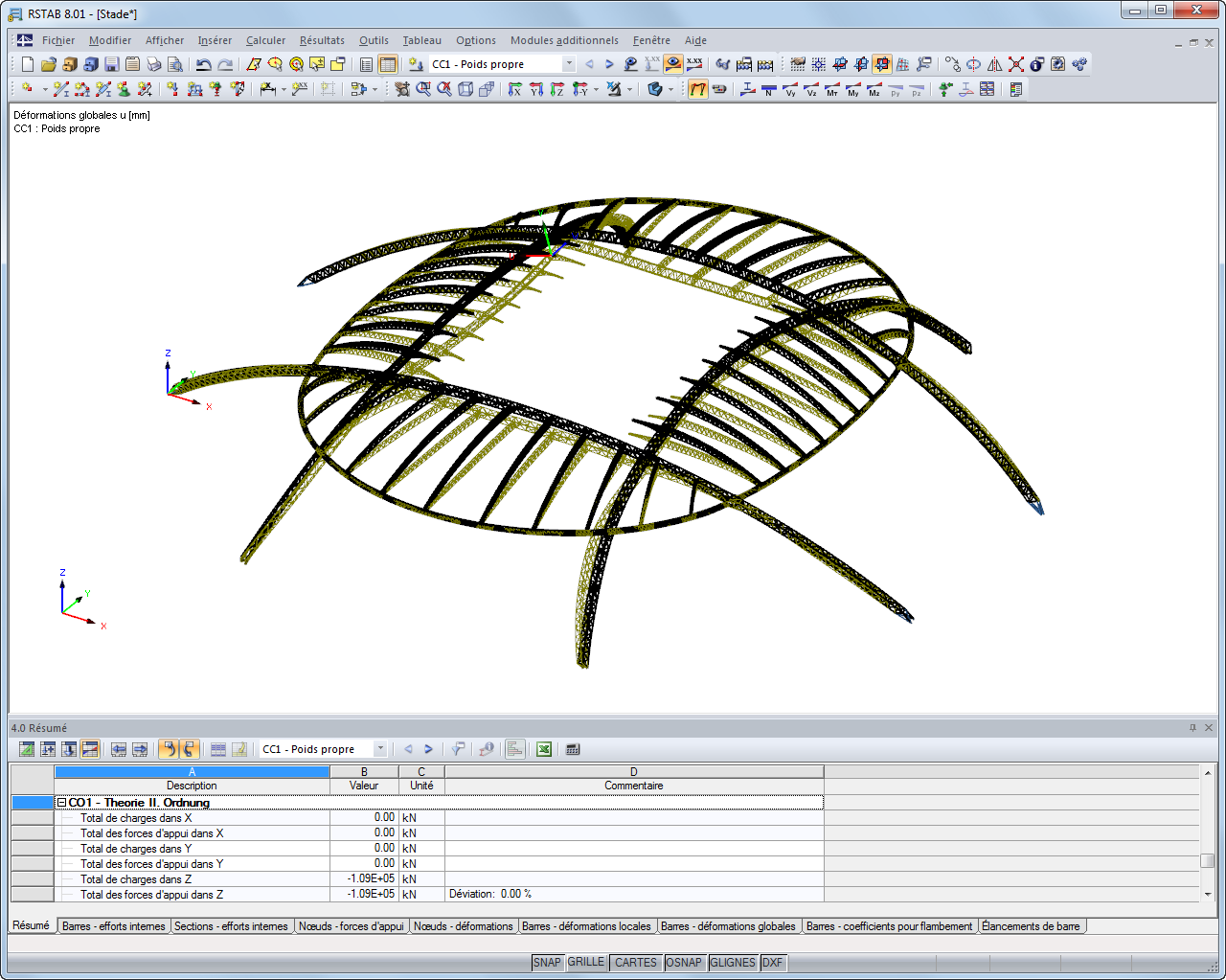Toggle GLIGNES in status bar
1226x980 pixels.
coord(733,963)
